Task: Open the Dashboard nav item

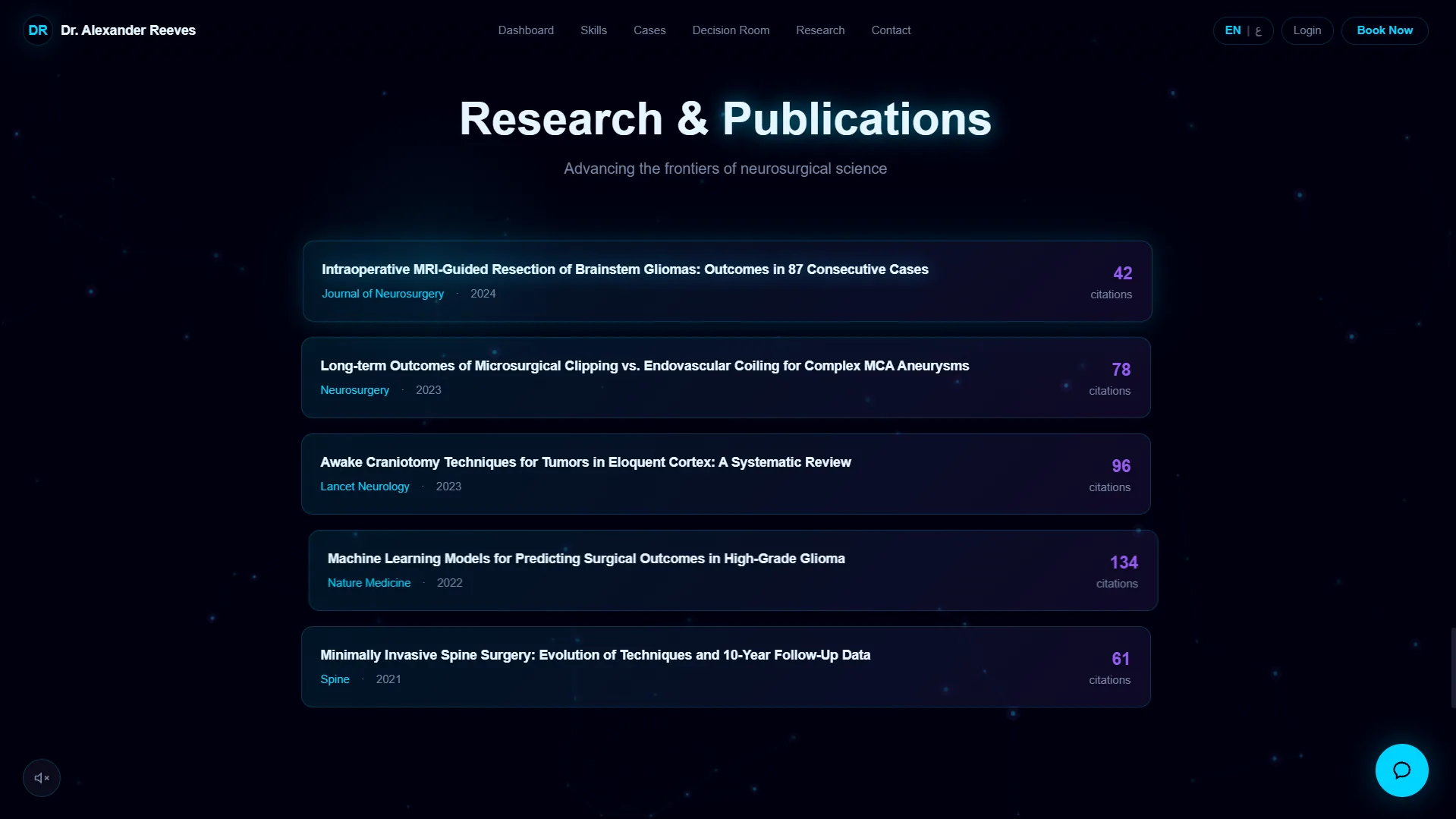Action: pos(526,30)
